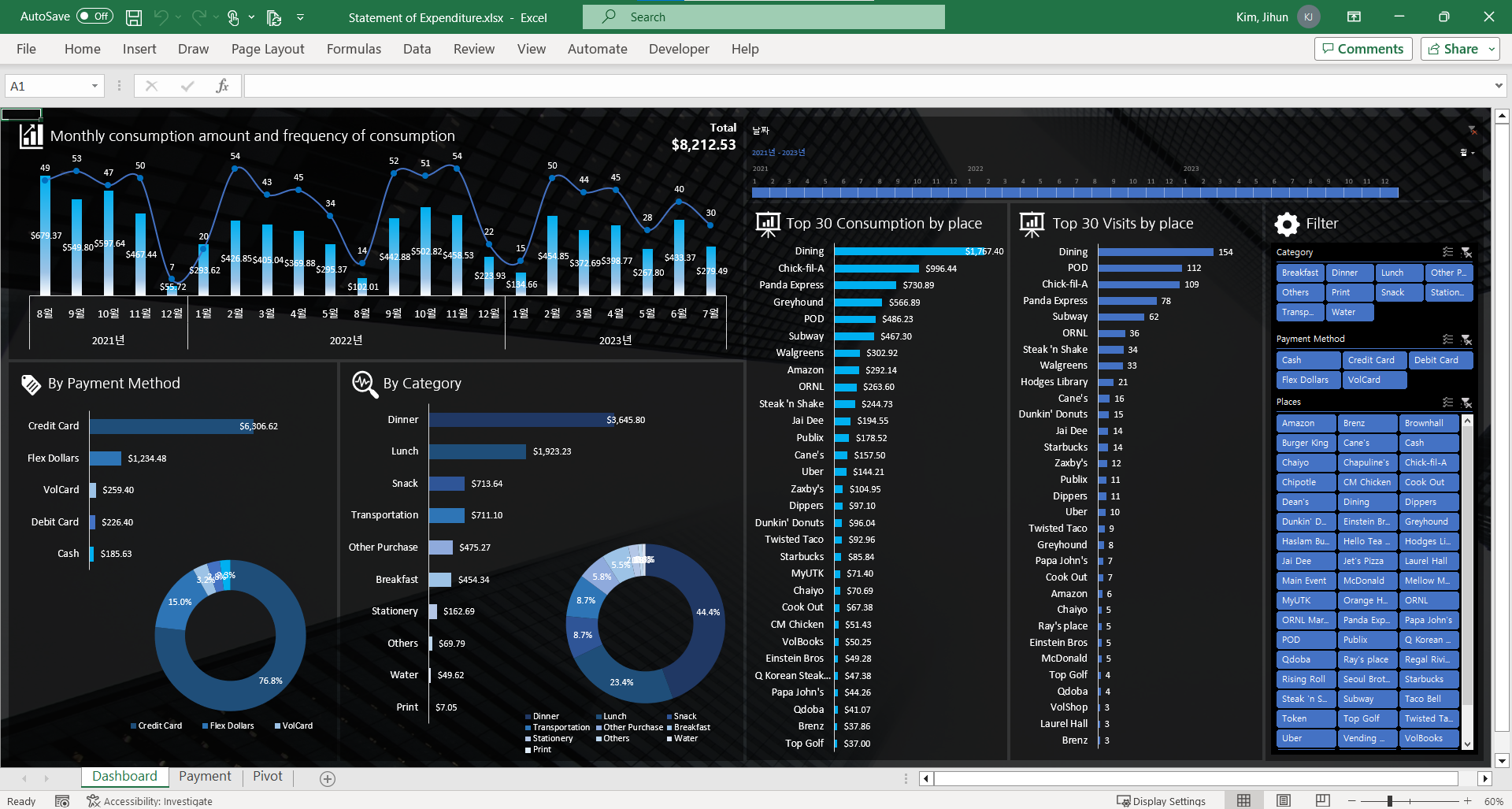Toggle the Dinner category slicer button
Viewport: 1512px width, 809px height.
[1350, 273]
